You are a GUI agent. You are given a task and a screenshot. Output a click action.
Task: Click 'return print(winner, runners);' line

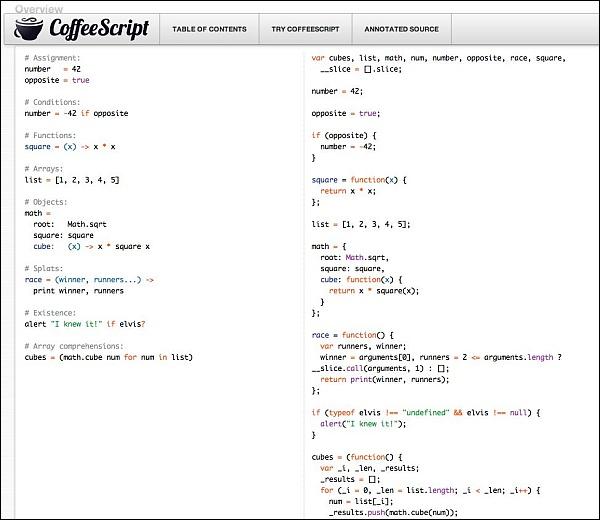pyautogui.click(x=385, y=380)
